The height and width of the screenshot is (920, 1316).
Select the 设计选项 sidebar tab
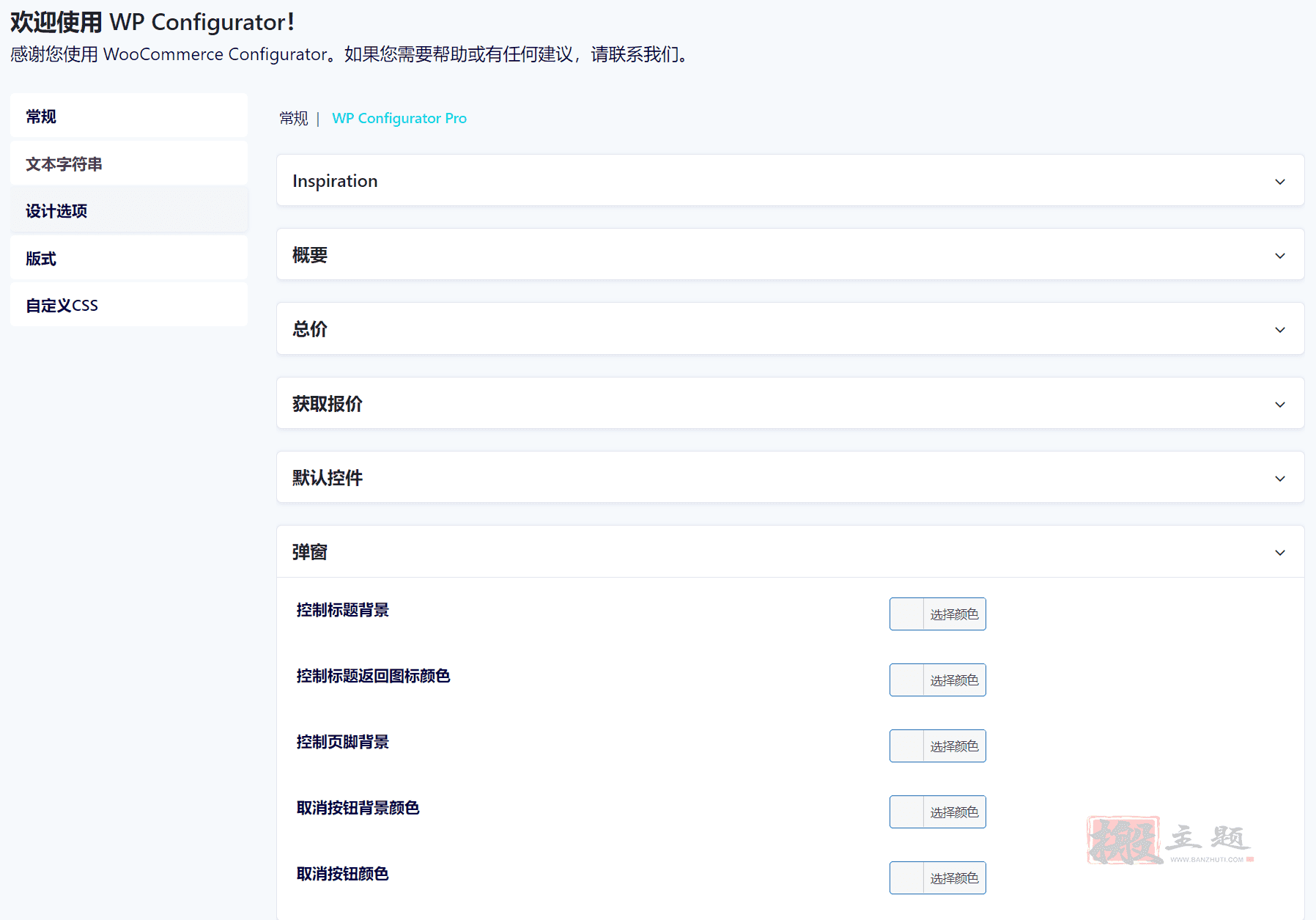tap(129, 210)
